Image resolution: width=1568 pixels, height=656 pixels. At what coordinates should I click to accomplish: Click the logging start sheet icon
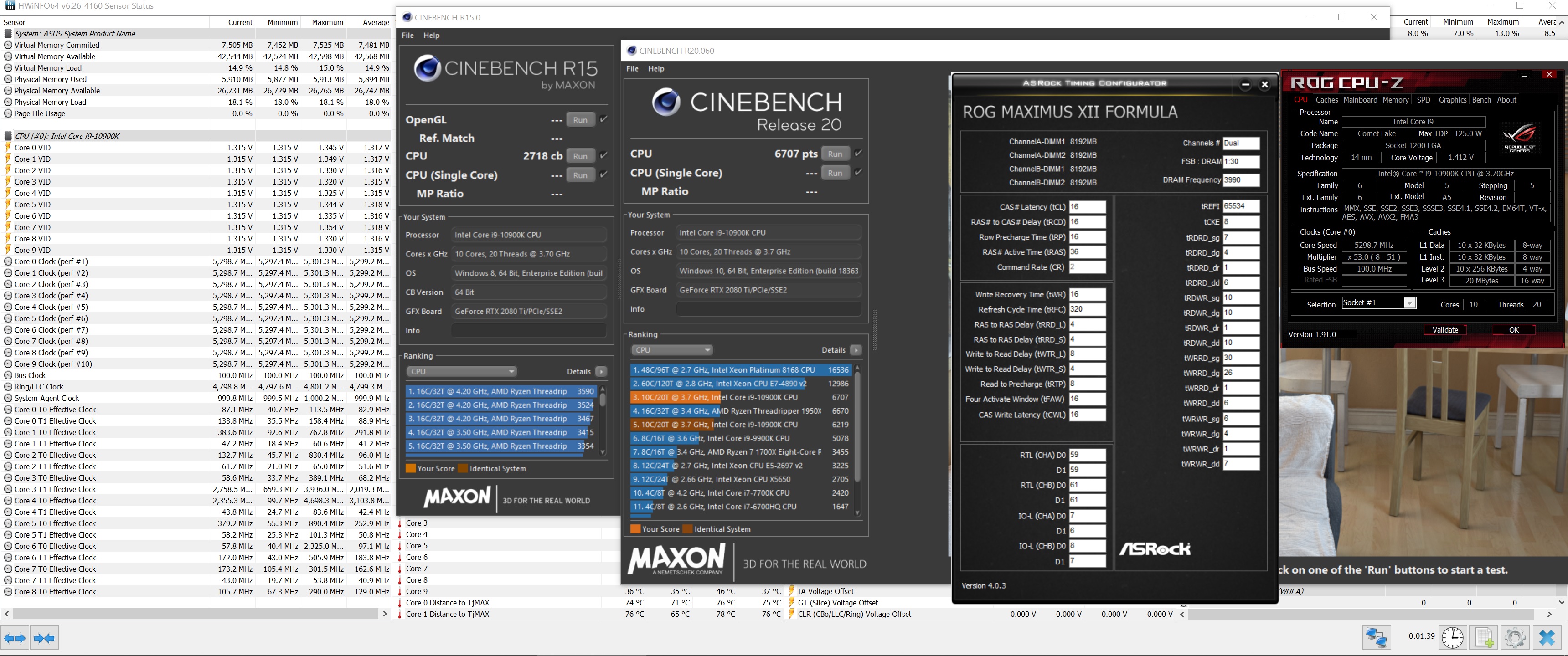[x=1483, y=637]
